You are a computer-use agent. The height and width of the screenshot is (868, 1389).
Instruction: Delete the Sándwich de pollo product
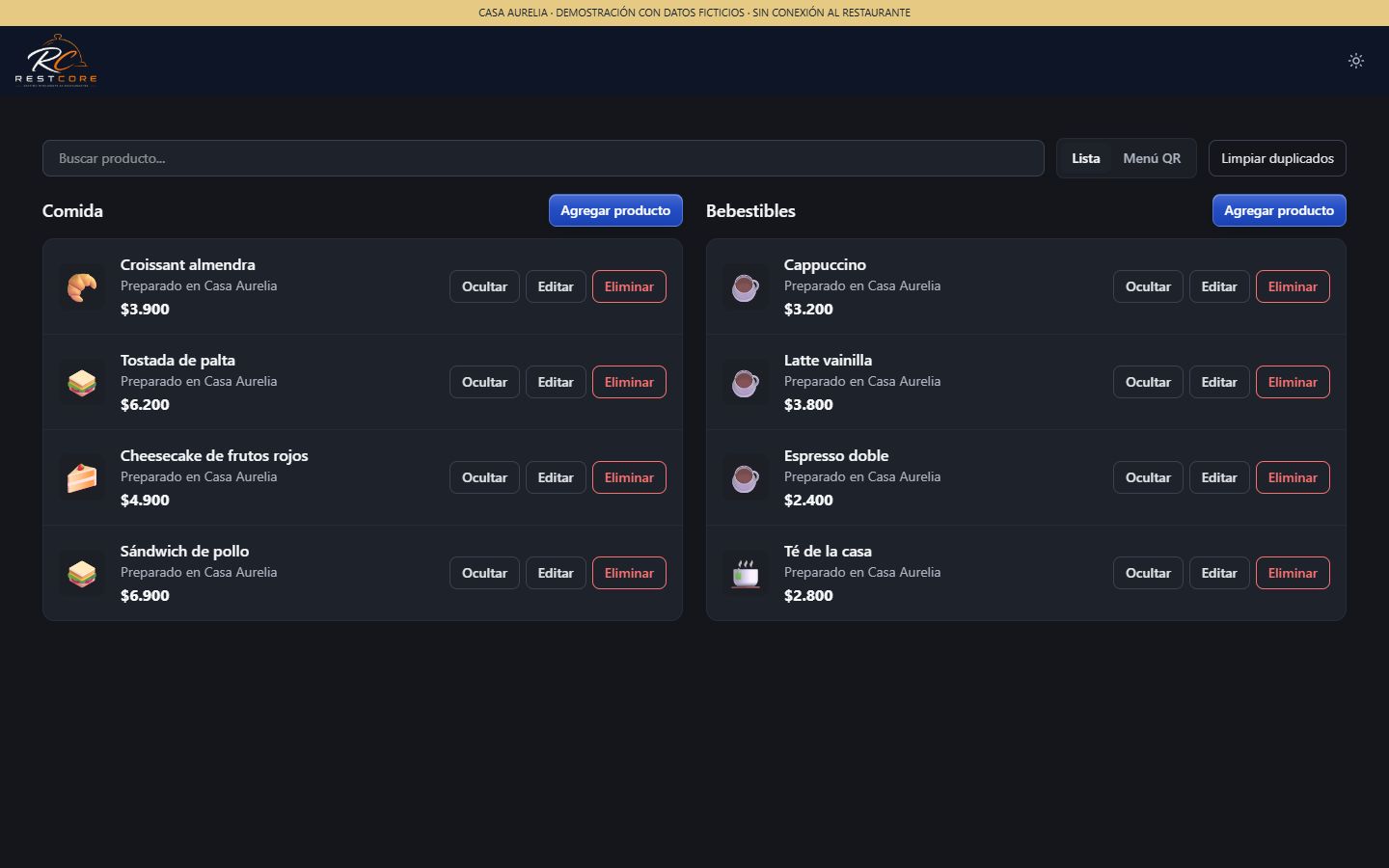[629, 573]
